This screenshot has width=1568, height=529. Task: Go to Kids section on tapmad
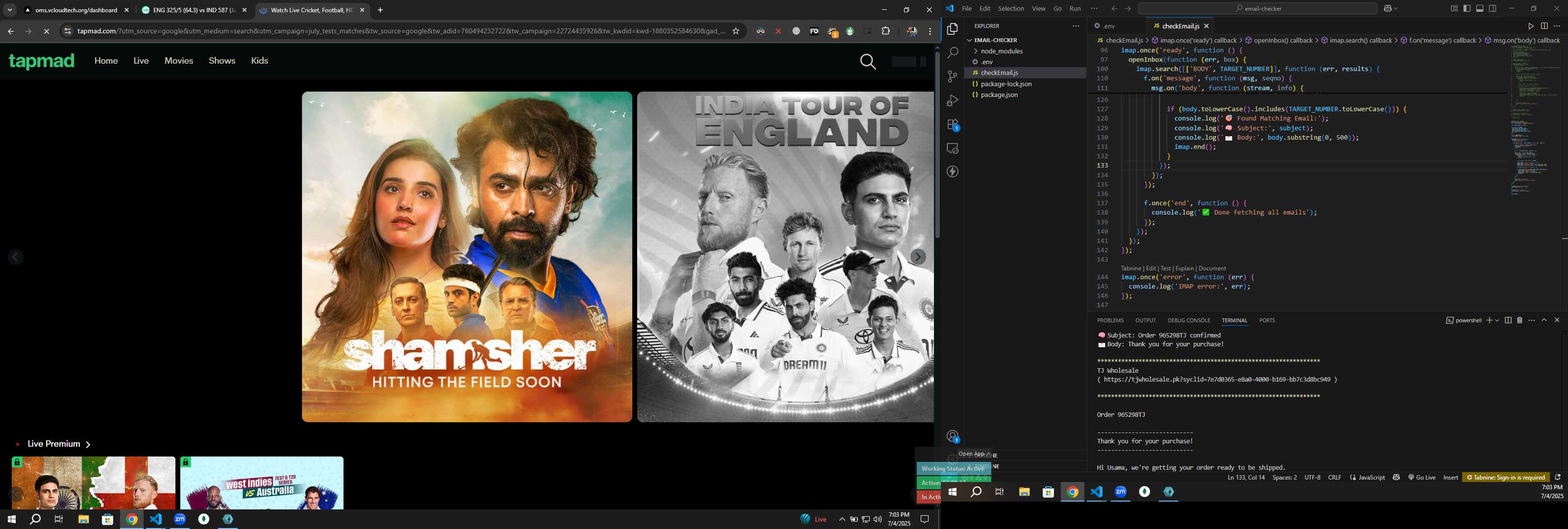point(259,61)
